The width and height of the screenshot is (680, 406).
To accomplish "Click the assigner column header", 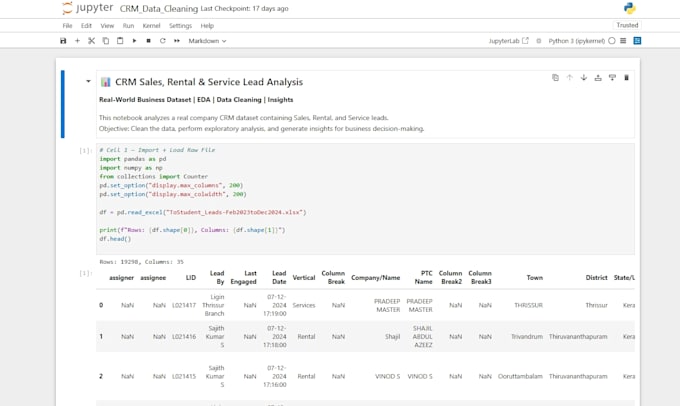I will coord(121,278).
